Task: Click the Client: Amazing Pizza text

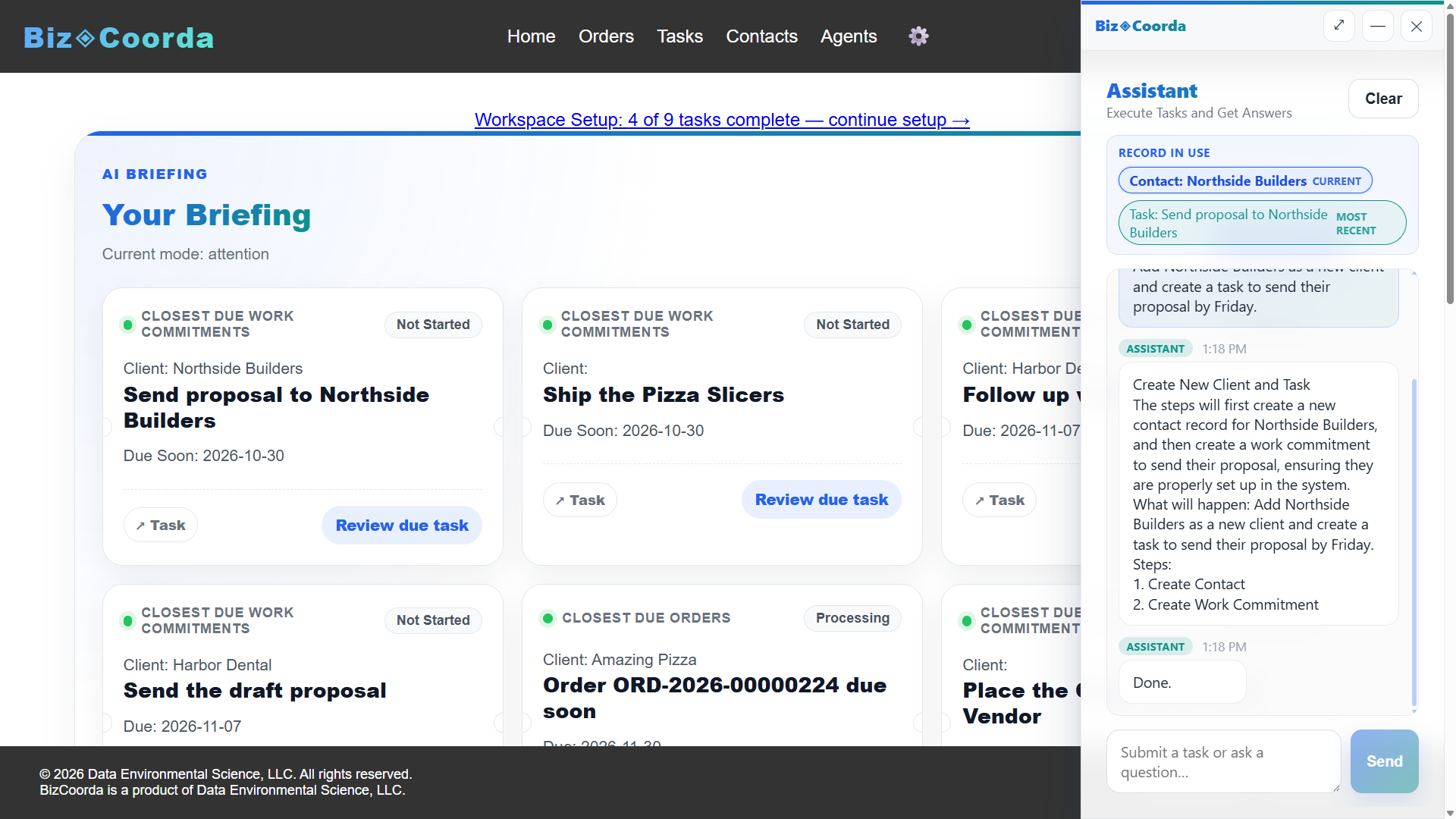Action: [x=620, y=660]
